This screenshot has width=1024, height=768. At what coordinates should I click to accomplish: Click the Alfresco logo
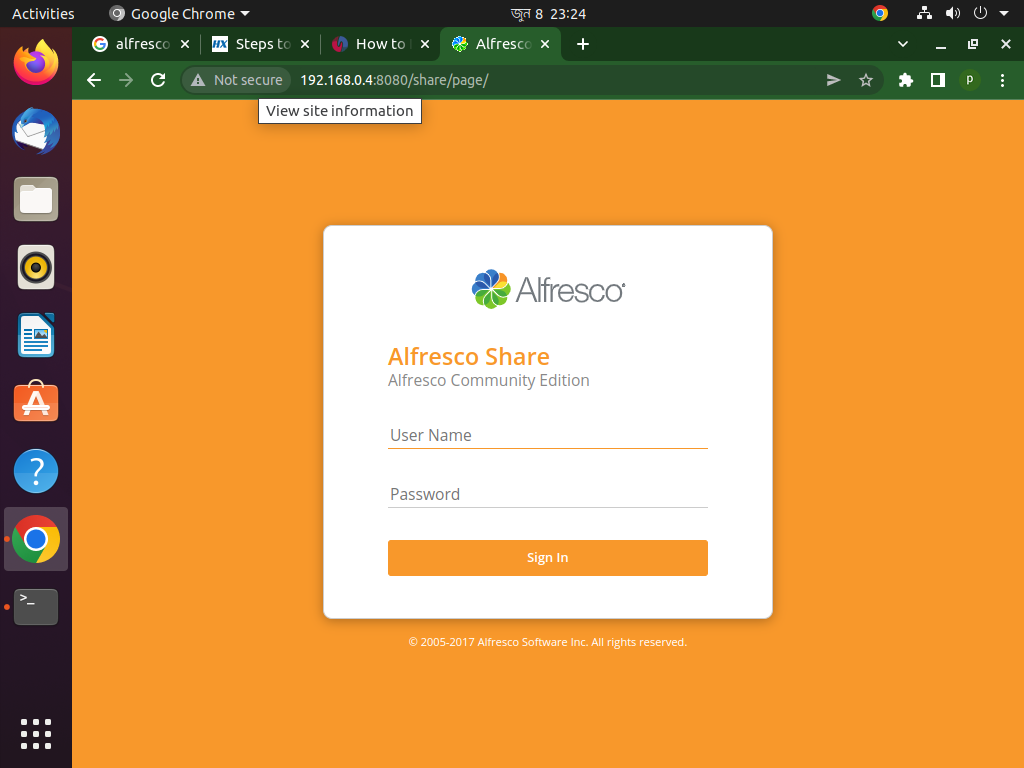click(548, 289)
